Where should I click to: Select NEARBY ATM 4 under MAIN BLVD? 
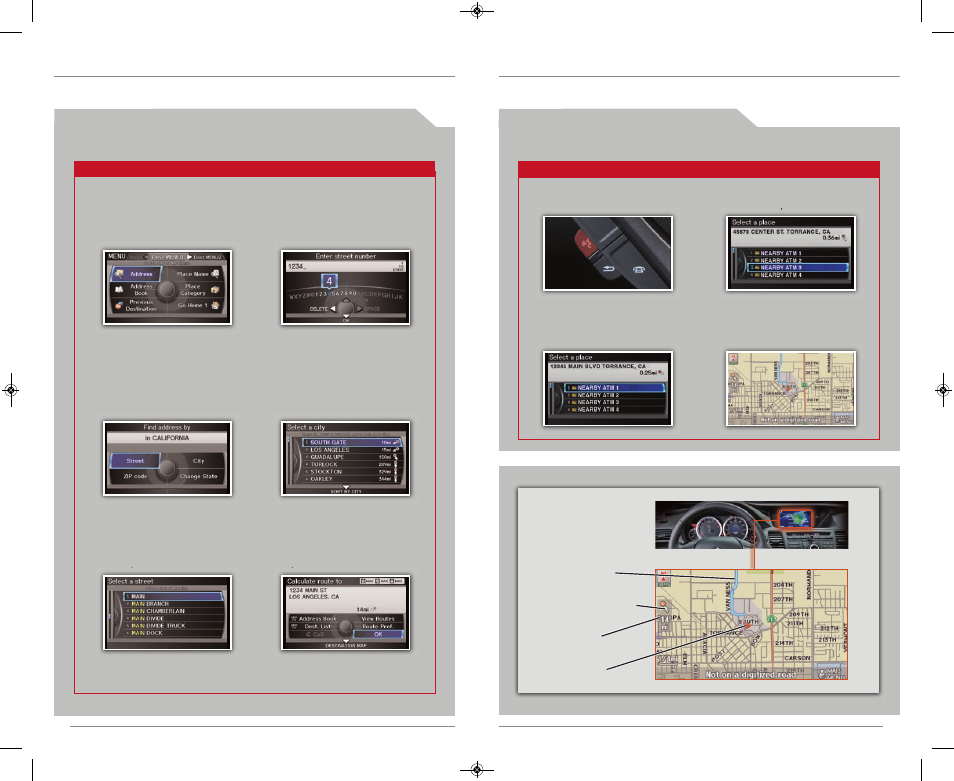pyautogui.click(x=615, y=409)
